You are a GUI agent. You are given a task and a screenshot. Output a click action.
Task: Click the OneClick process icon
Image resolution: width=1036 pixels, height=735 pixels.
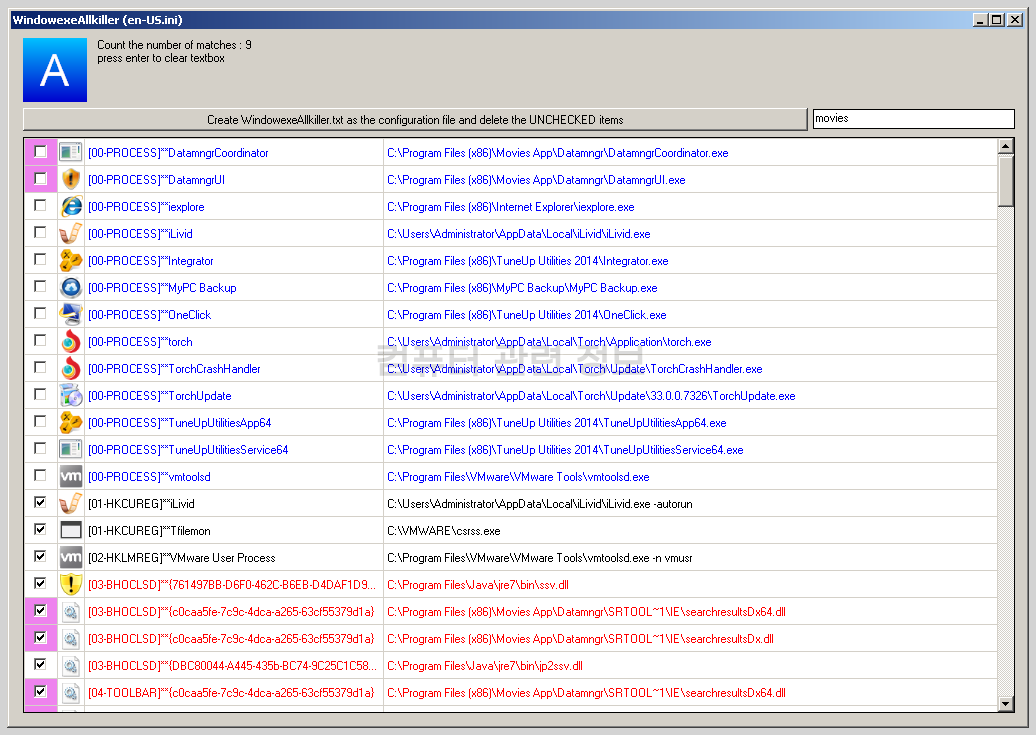click(x=71, y=315)
